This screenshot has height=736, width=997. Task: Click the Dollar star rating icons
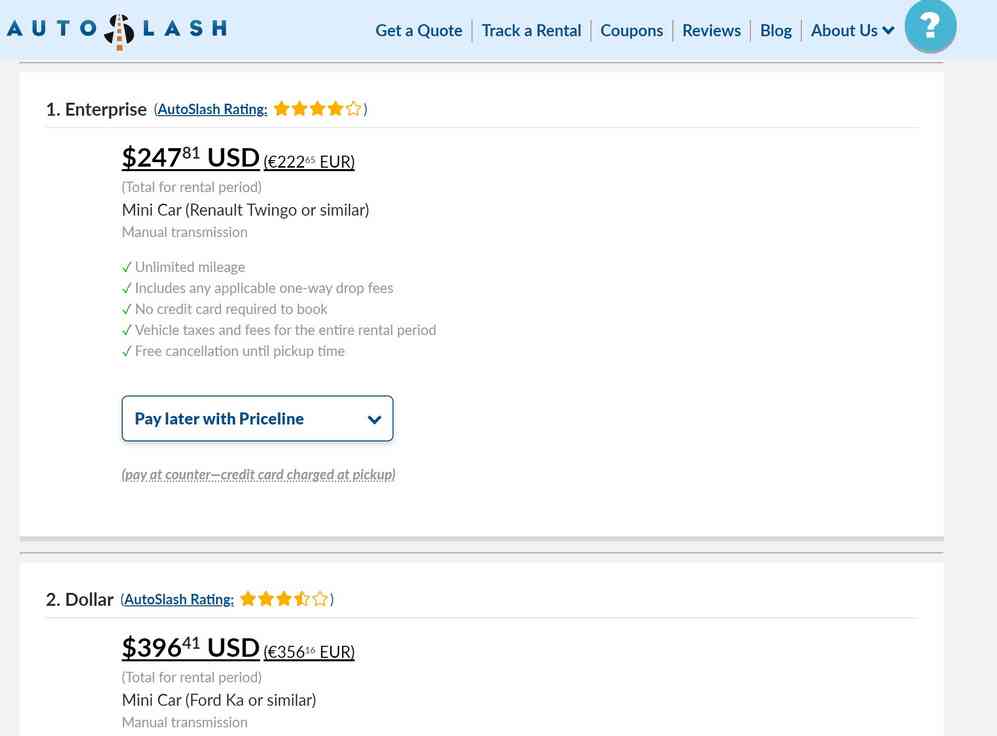tap(284, 599)
